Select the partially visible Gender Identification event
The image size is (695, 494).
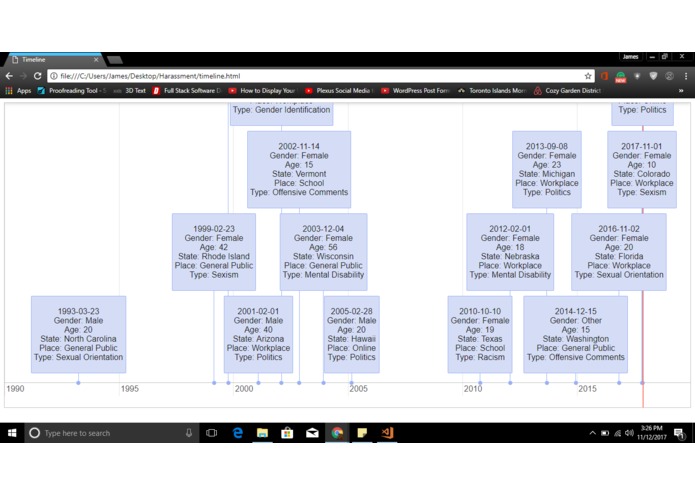(281, 113)
